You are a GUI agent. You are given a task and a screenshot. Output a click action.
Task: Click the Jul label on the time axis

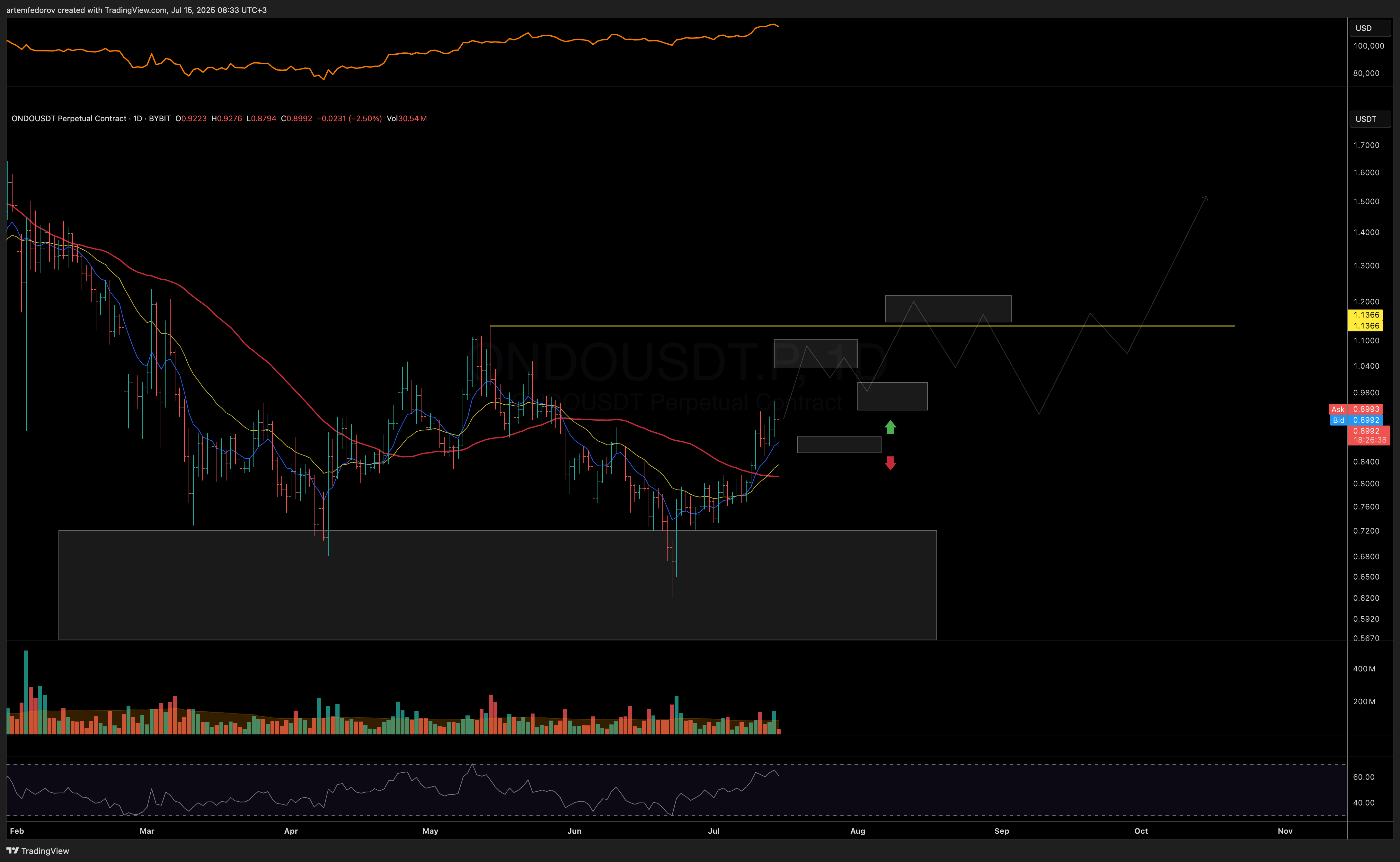[x=714, y=831]
